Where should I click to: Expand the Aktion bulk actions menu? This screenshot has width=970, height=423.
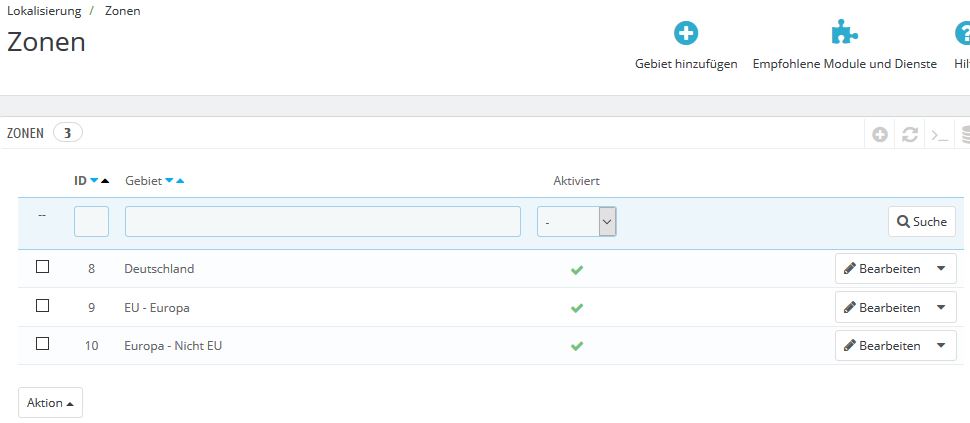point(50,402)
